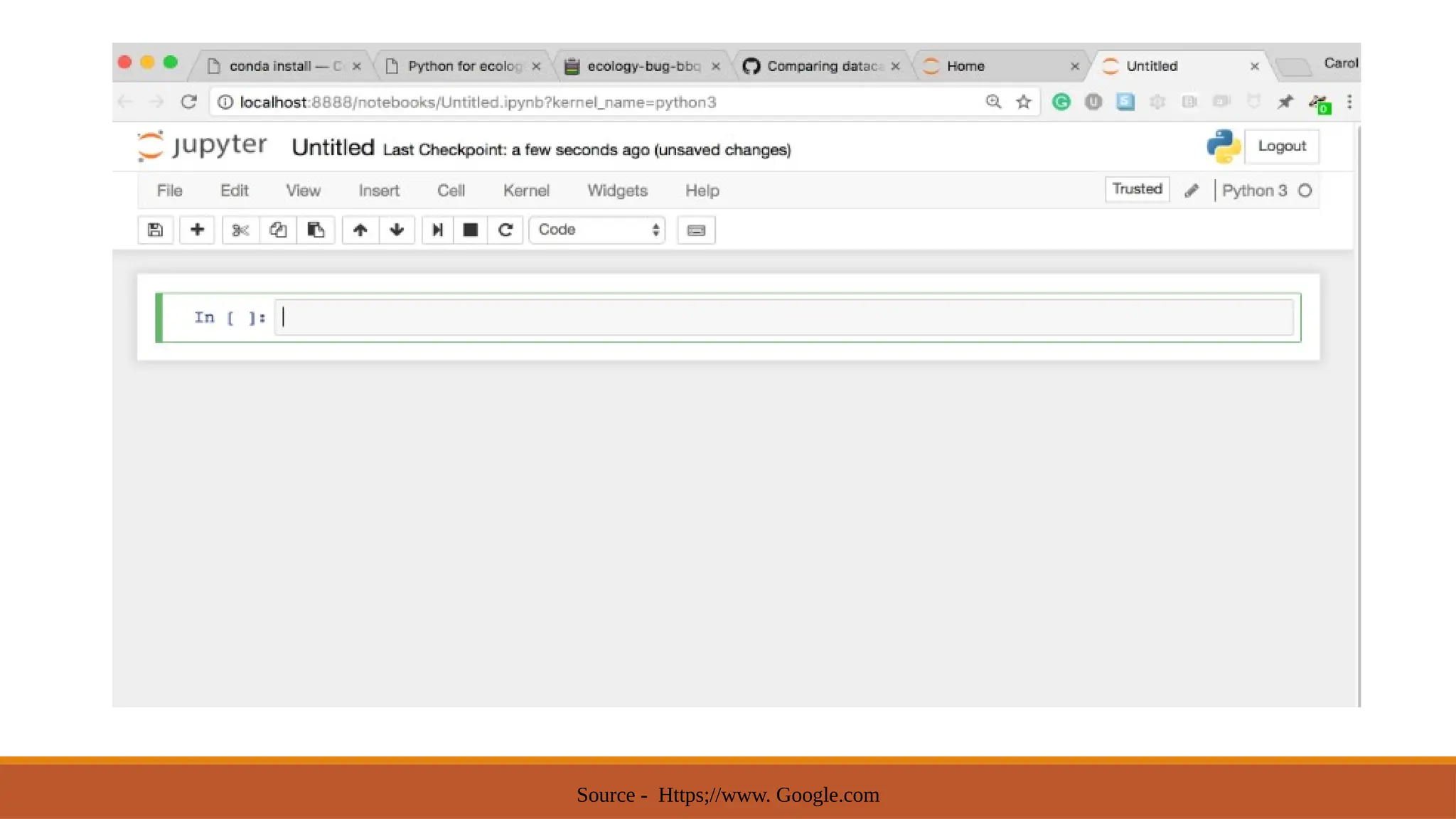The width and height of the screenshot is (1456, 819).
Task: Switch to the Home browser tab
Action: tap(965, 66)
